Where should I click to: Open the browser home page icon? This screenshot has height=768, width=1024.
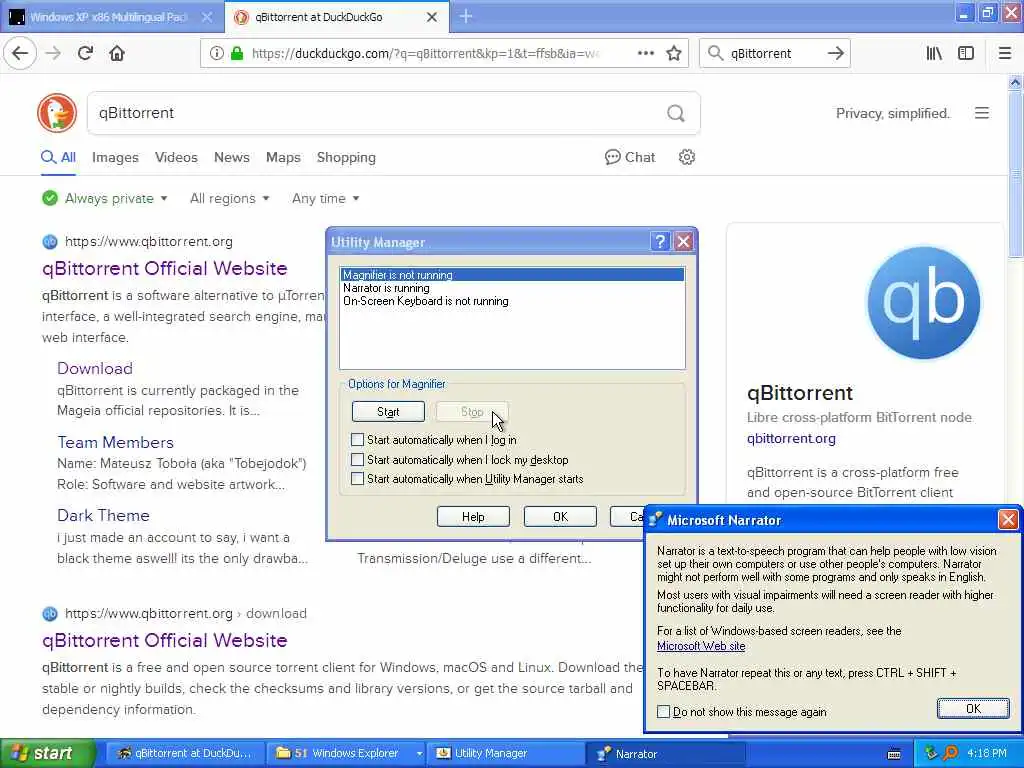pyautogui.click(x=117, y=53)
